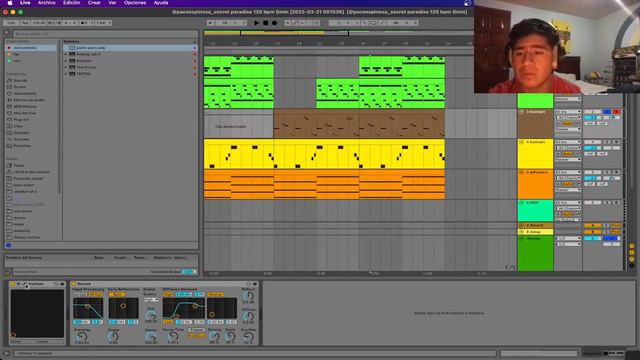Open output dropdown on 4 Kontakt track
The width and height of the screenshot is (640, 360).
tap(568, 160)
